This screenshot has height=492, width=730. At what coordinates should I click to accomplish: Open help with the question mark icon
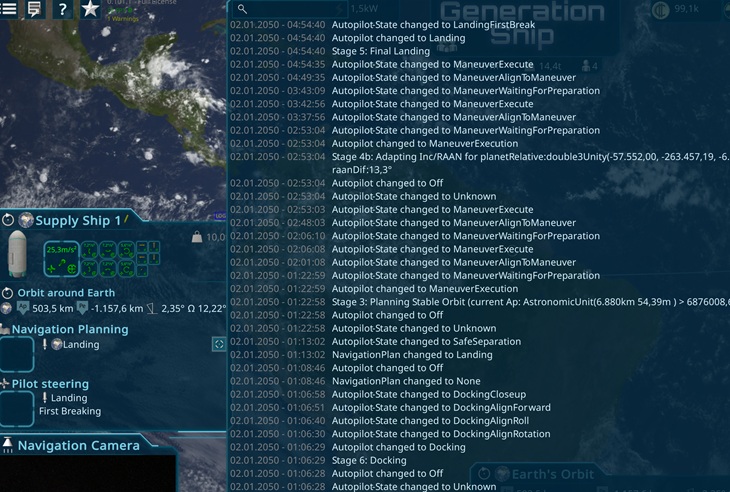[x=63, y=9]
